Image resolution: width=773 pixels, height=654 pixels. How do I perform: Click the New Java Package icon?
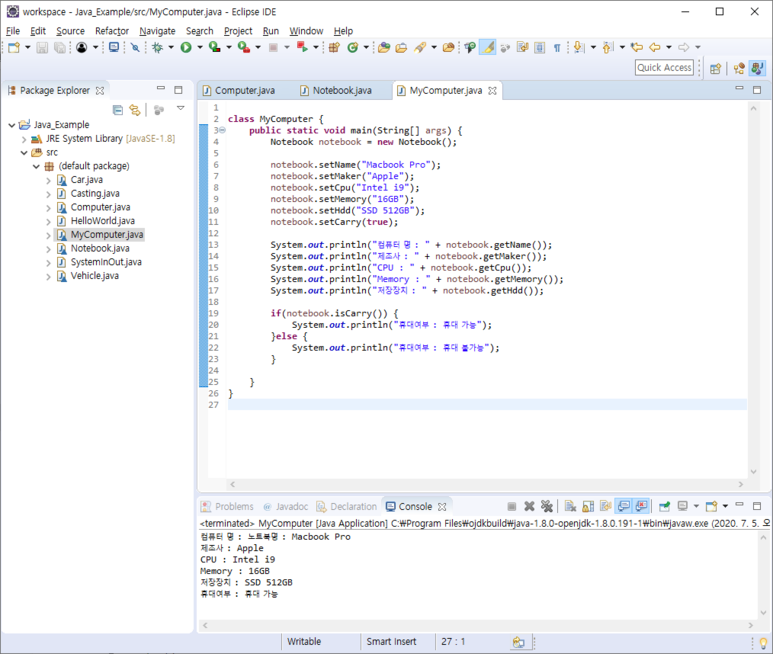[334, 47]
